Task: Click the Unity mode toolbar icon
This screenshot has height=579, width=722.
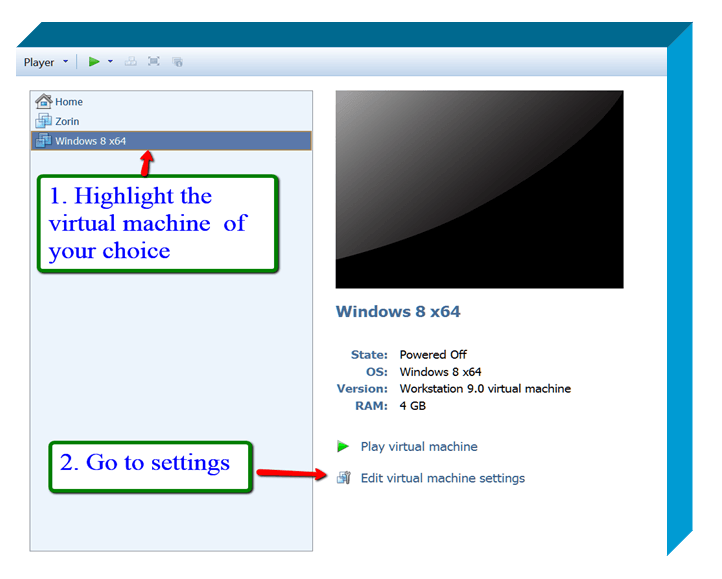Action: [177, 62]
